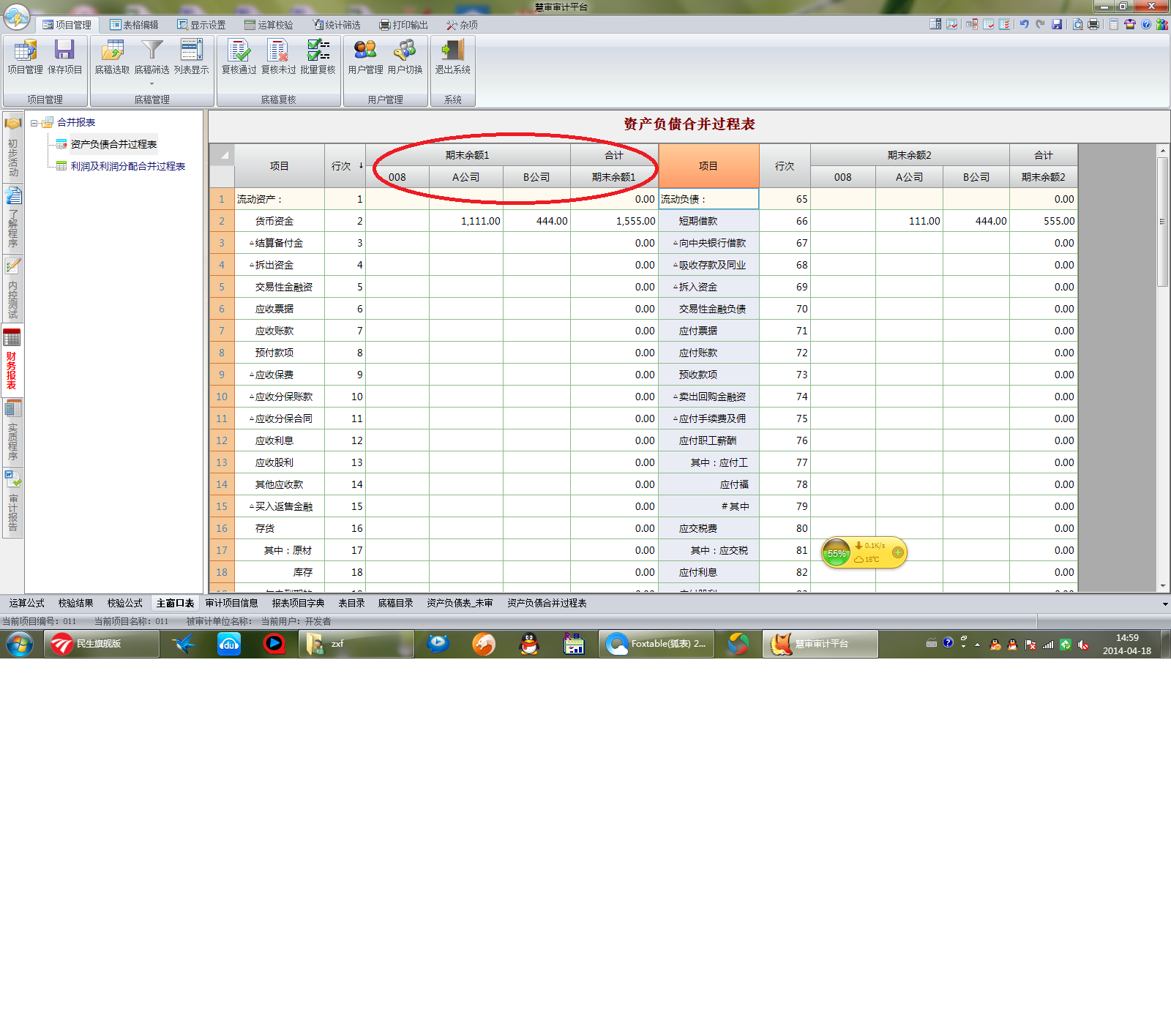1171x1036 pixels.
Task: Click the 底稿筛选 funnel icon
Action: coord(151,57)
